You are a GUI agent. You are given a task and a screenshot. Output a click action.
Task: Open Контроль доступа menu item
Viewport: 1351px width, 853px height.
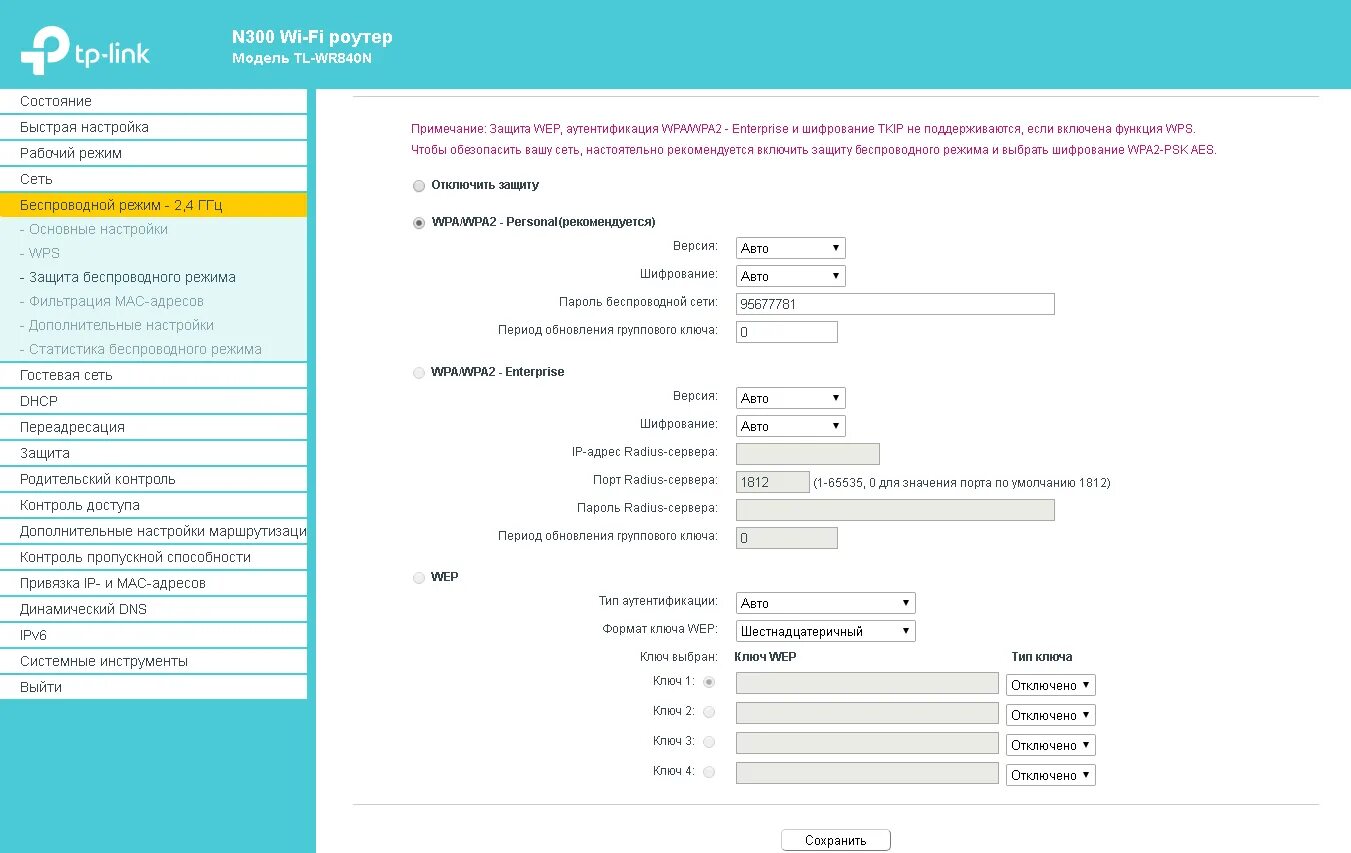point(153,505)
